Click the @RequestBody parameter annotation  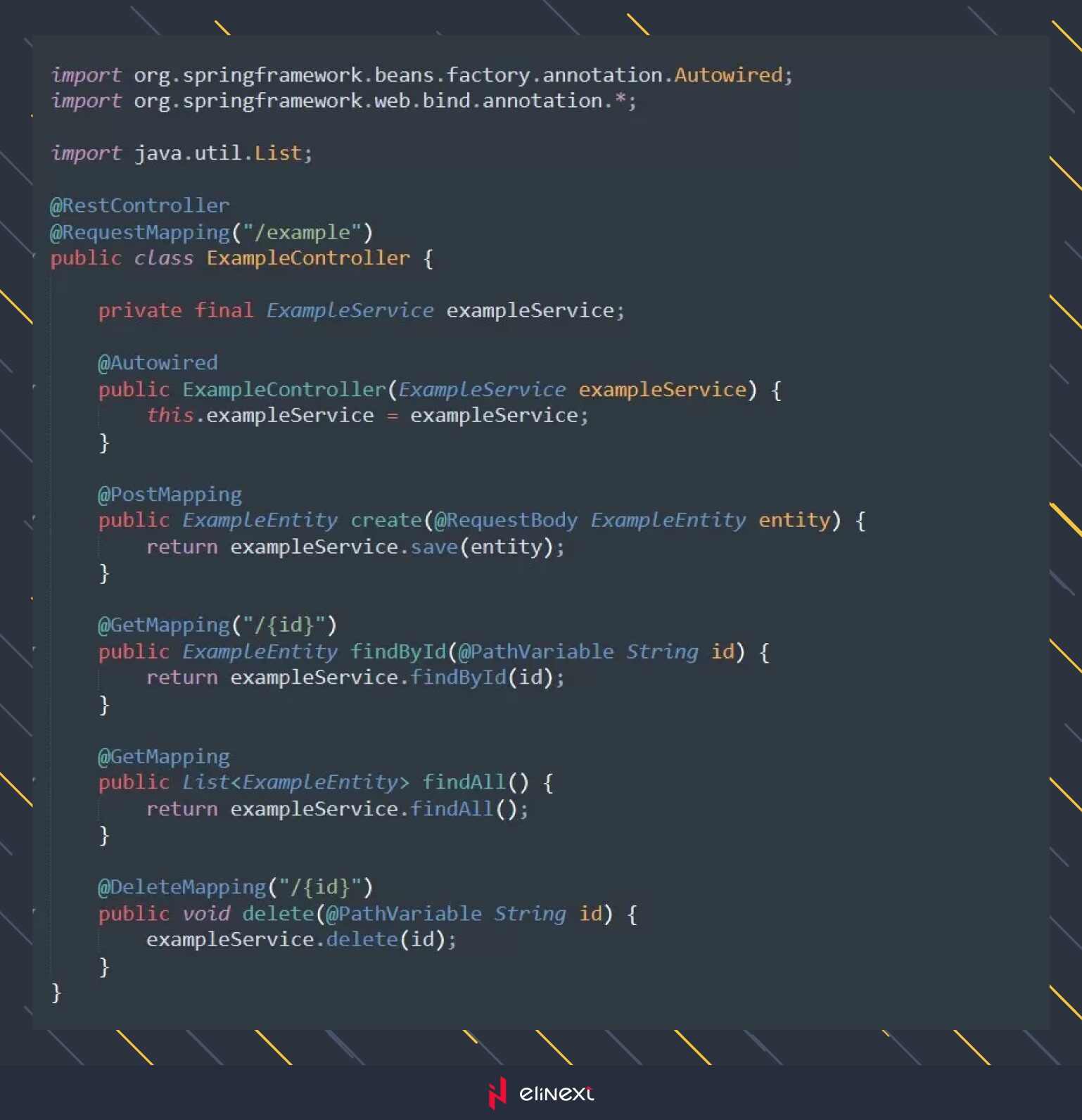coord(505,521)
